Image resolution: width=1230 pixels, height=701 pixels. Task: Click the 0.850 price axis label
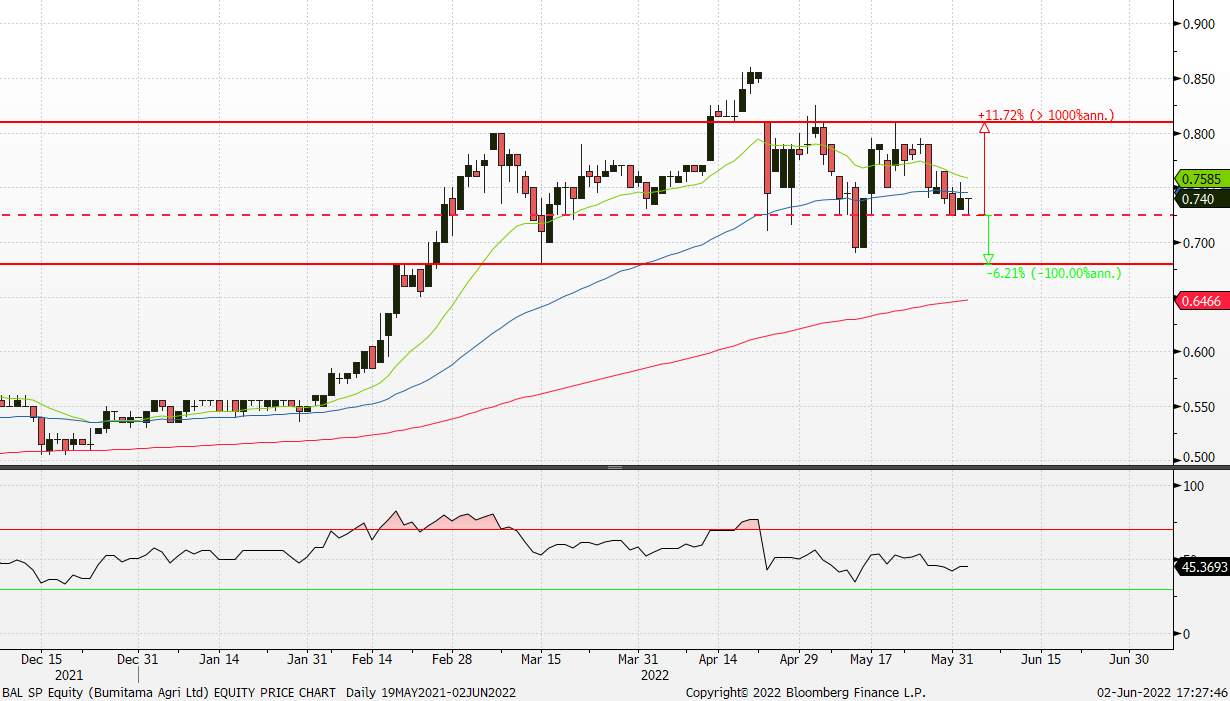(x=1199, y=79)
